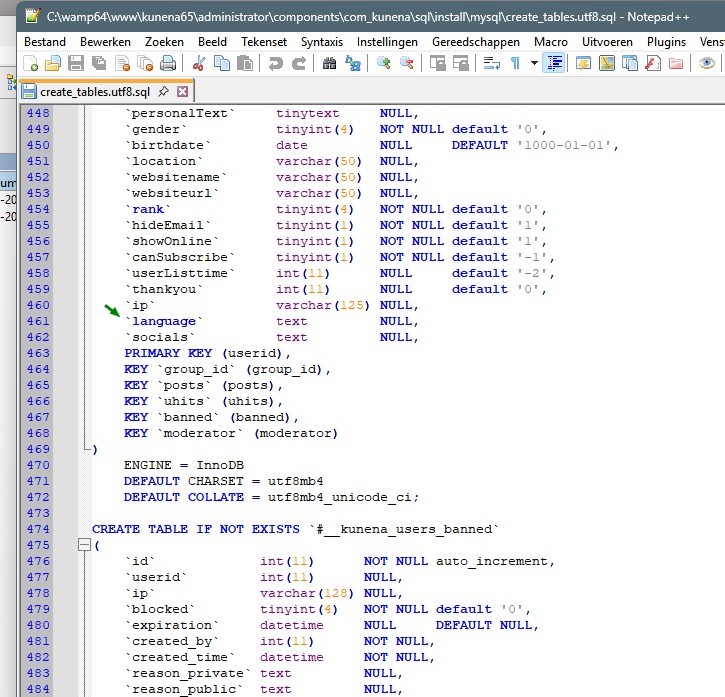Toggle Word wrap in the toolbar
Viewport: 725px width, 697px height.
[492, 63]
